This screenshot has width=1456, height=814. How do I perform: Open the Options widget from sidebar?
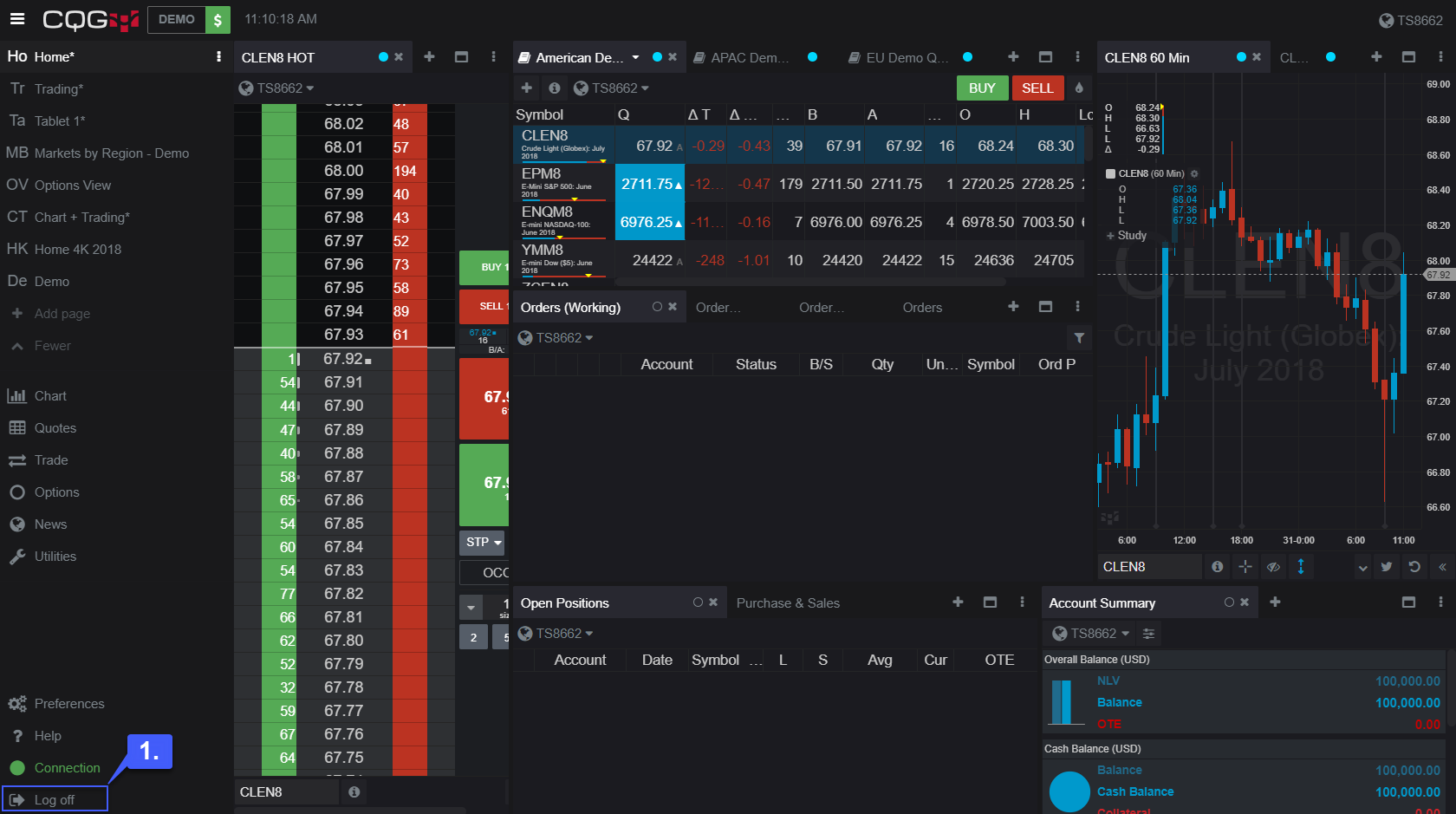click(43, 492)
